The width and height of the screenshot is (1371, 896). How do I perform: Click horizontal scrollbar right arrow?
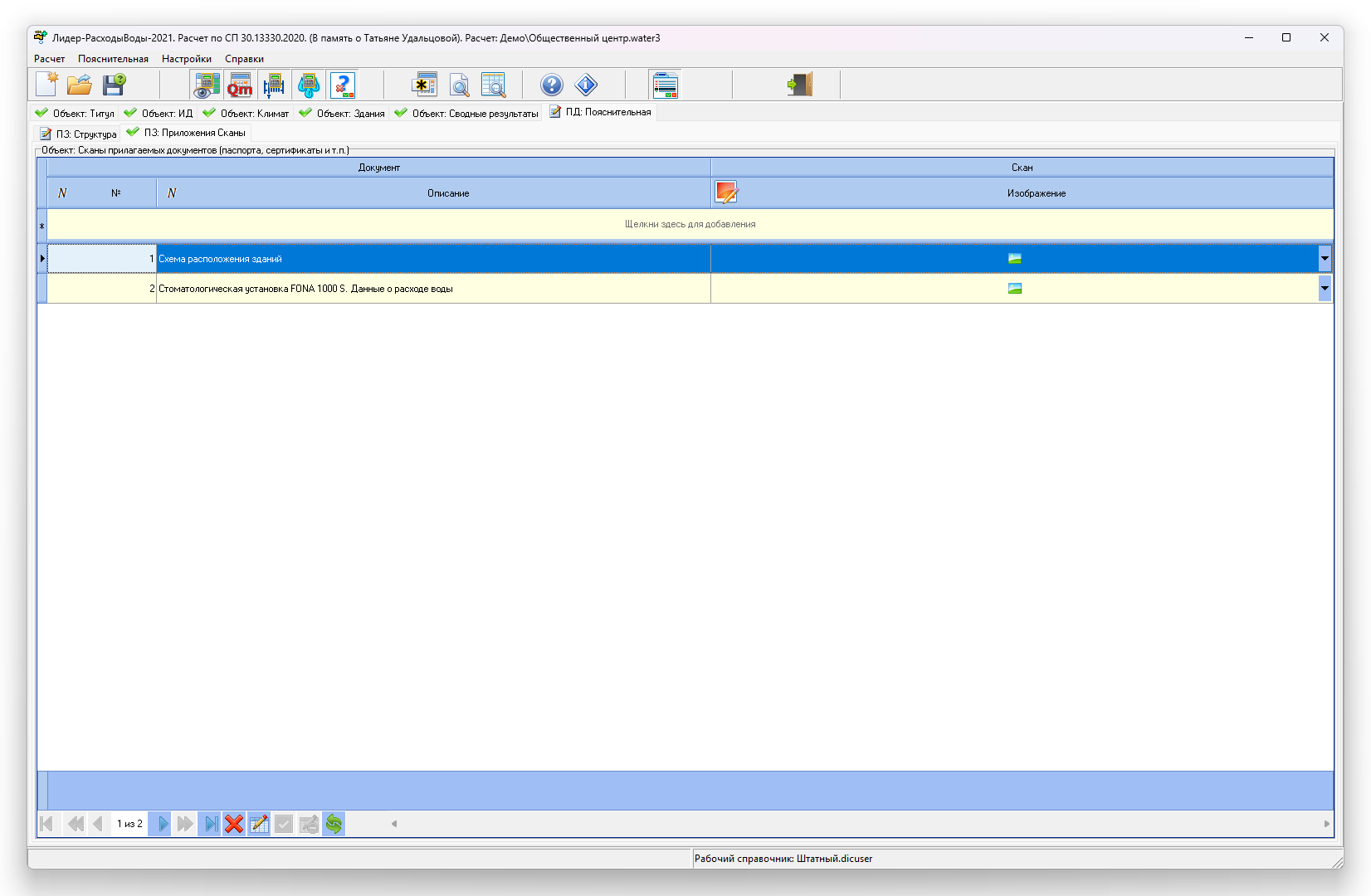[x=1326, y=824]
